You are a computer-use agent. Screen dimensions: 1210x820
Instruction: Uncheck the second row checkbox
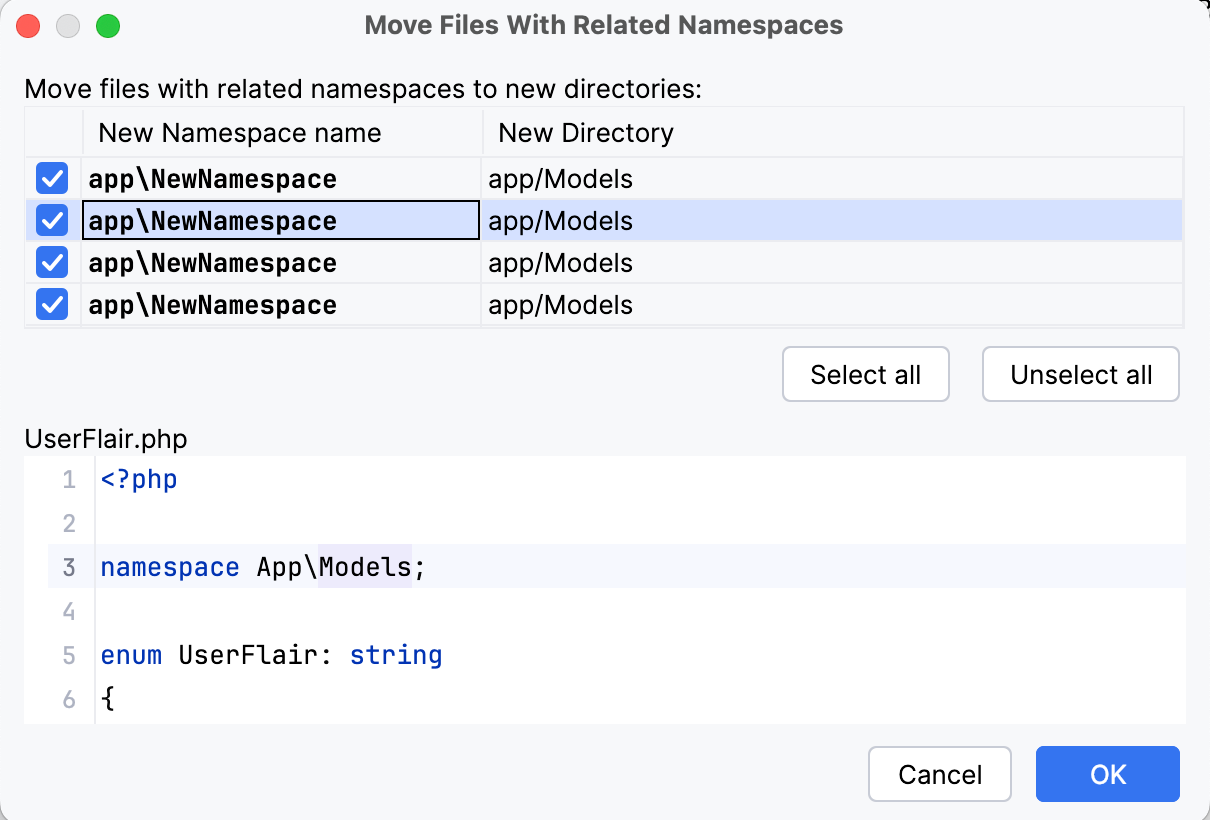52,220
